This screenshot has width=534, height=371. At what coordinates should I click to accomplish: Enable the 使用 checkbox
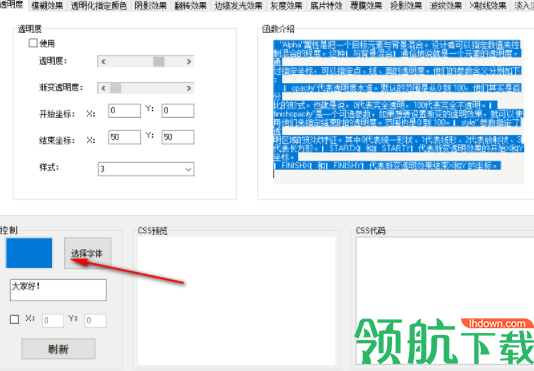[x=33, y=43]
